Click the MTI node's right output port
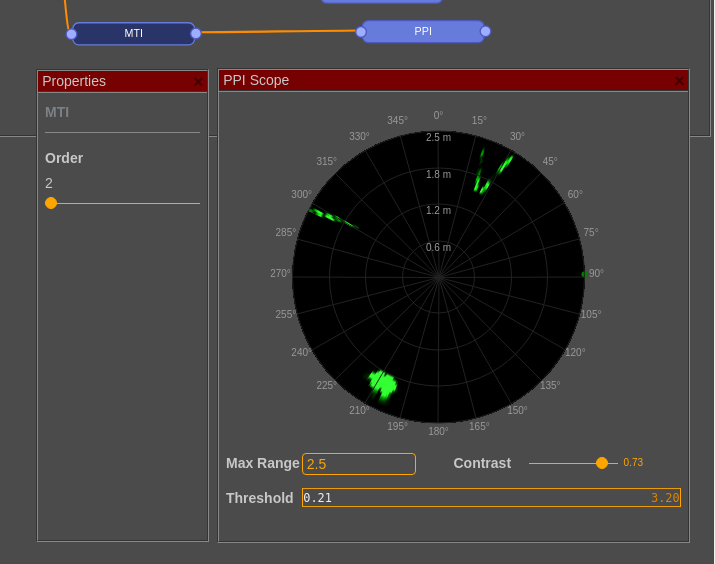 click(x=196, y=33)
